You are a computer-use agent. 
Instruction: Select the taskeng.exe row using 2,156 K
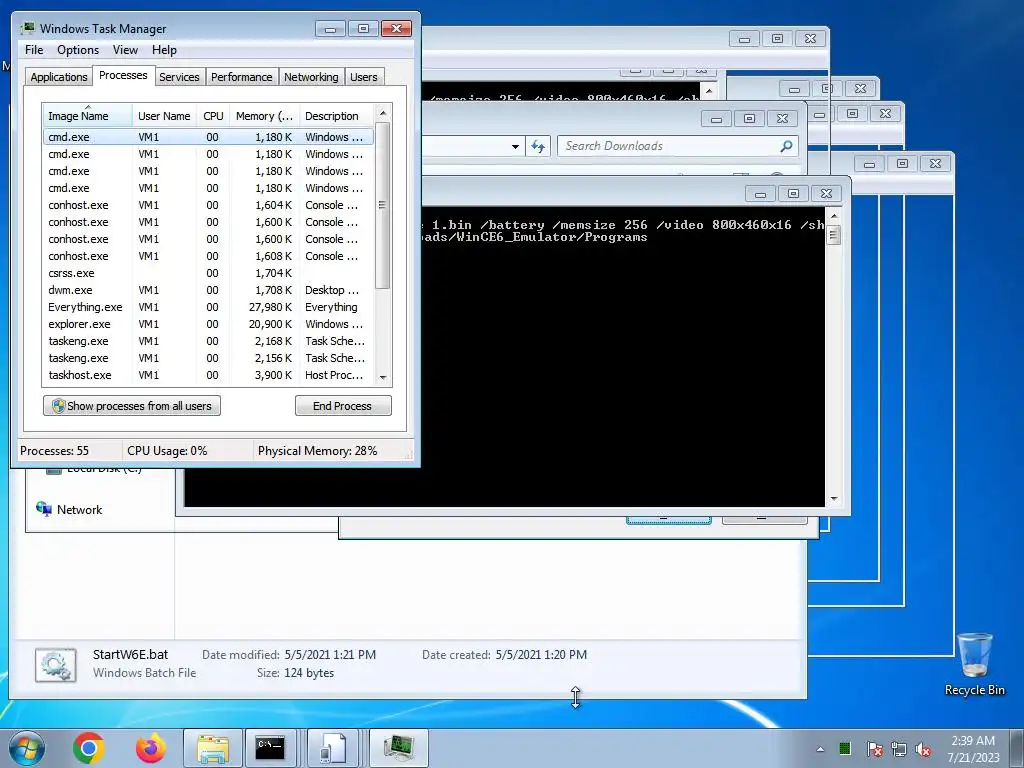208,358
